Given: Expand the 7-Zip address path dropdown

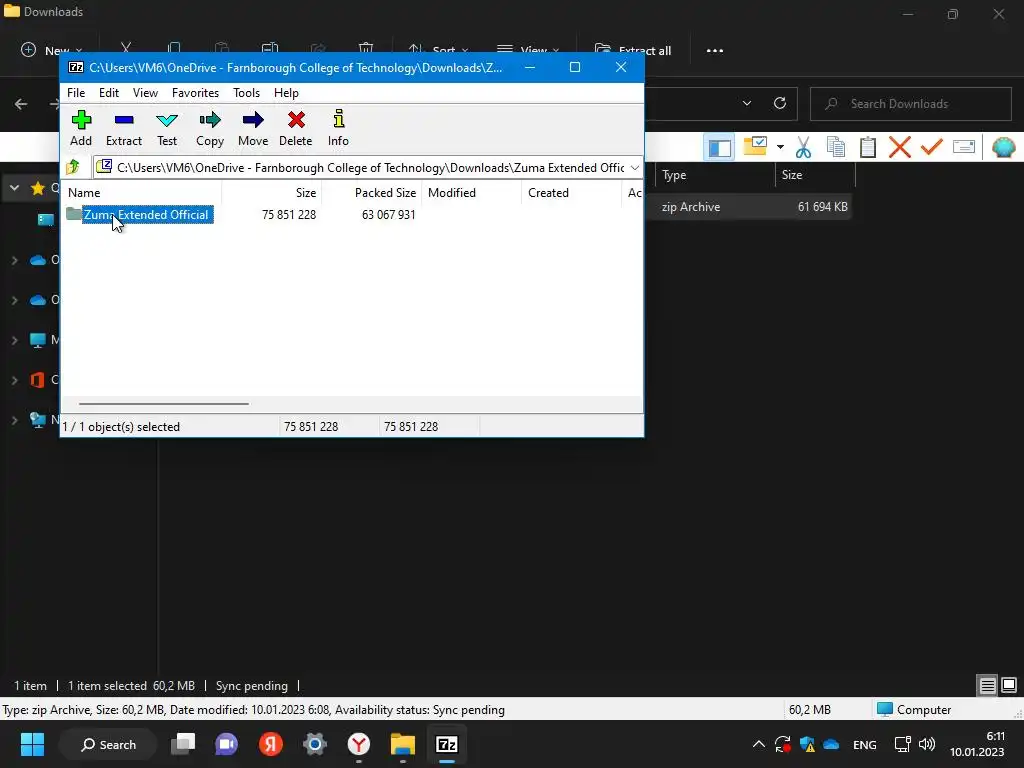Looking at the screenshot, I should pos(635,168).
